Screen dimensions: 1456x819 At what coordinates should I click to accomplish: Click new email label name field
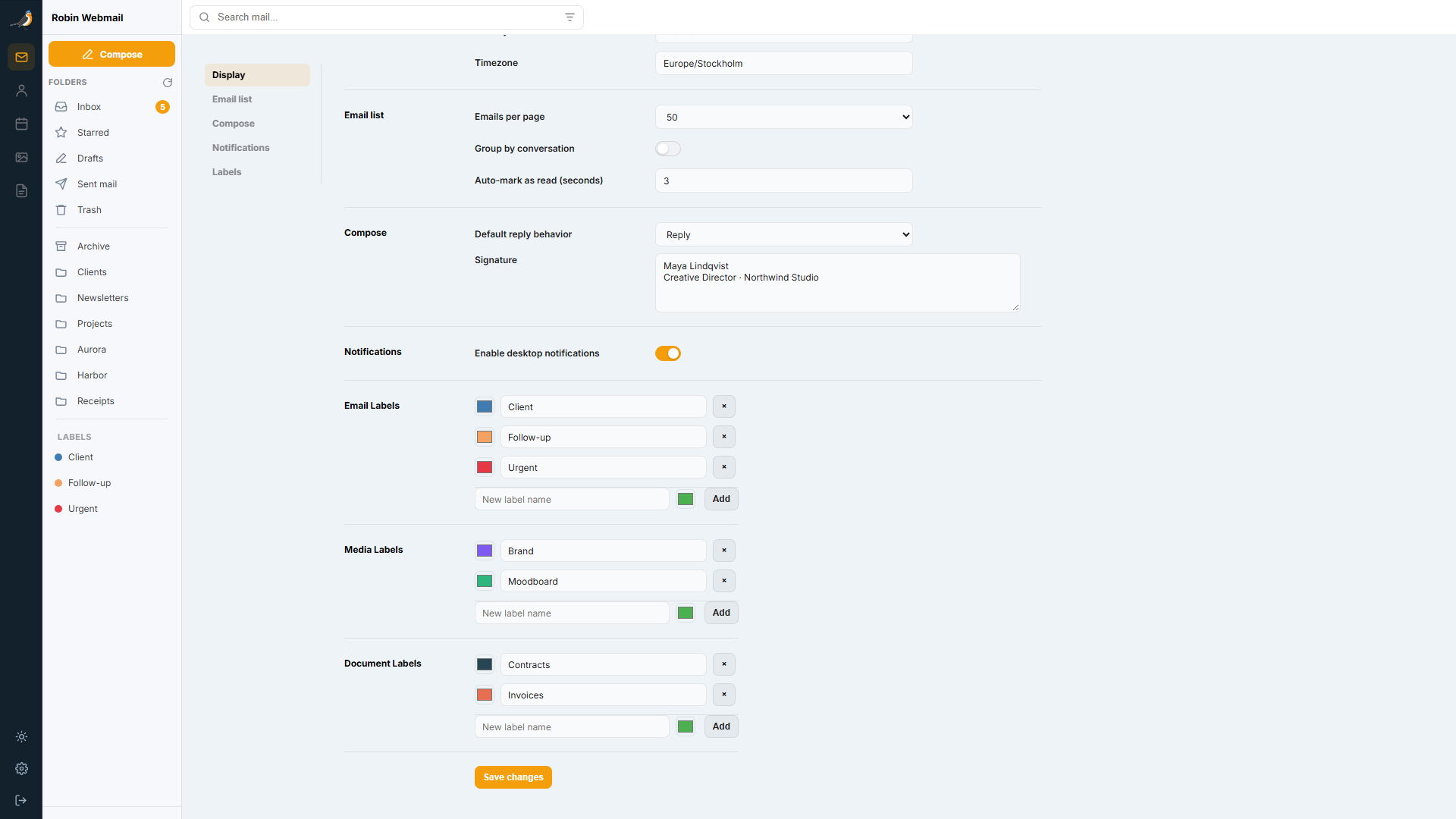572,499
